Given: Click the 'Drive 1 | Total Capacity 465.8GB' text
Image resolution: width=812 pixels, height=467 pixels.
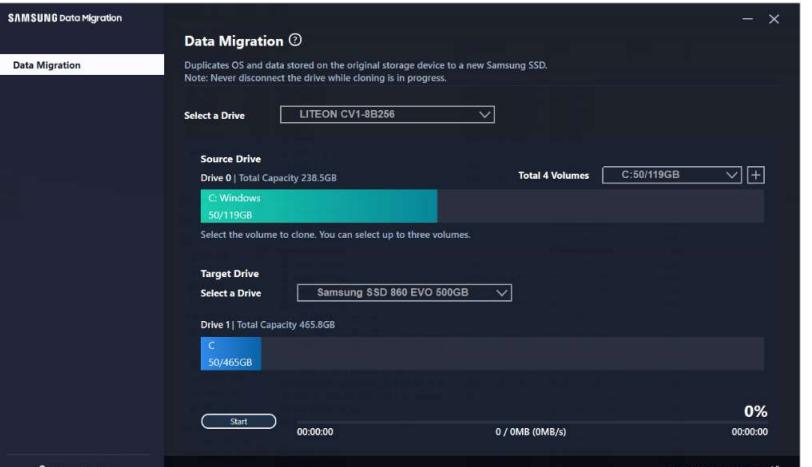Looking at the screenshot, I should [x=268, y=325].
